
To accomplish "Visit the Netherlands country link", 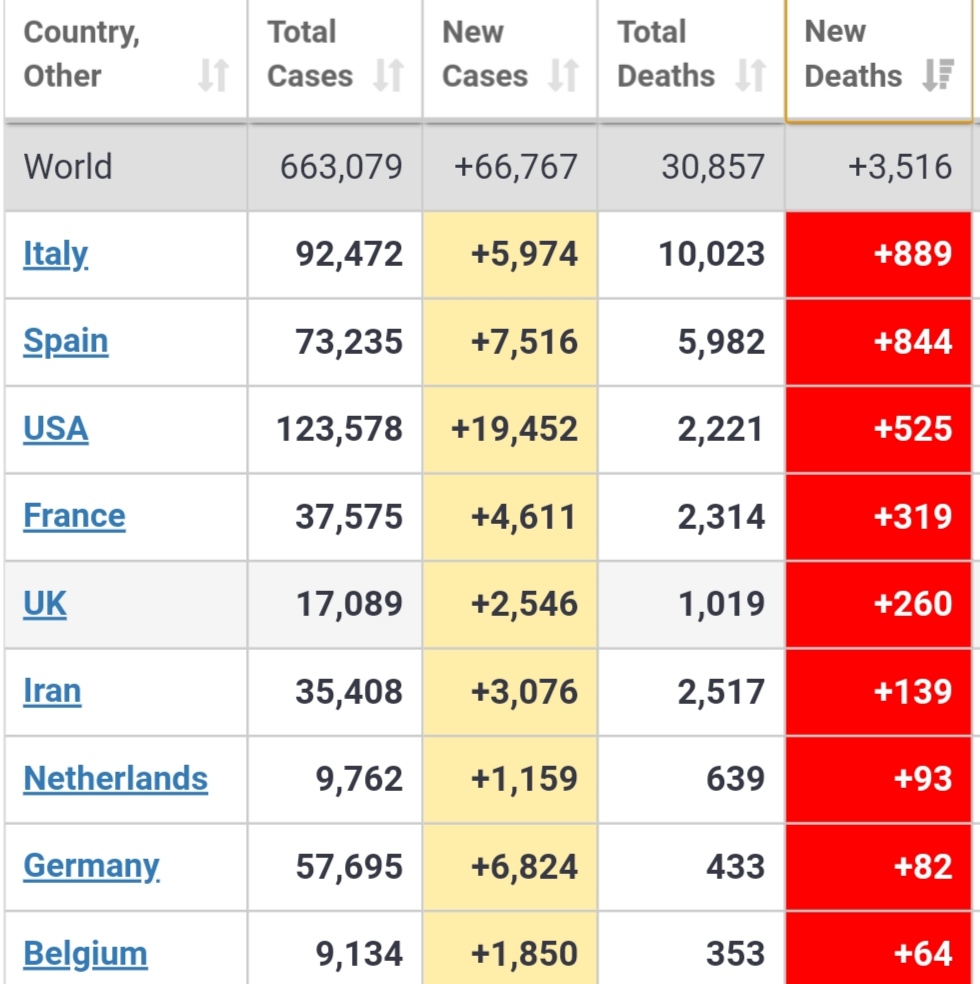I will [116, 779].
